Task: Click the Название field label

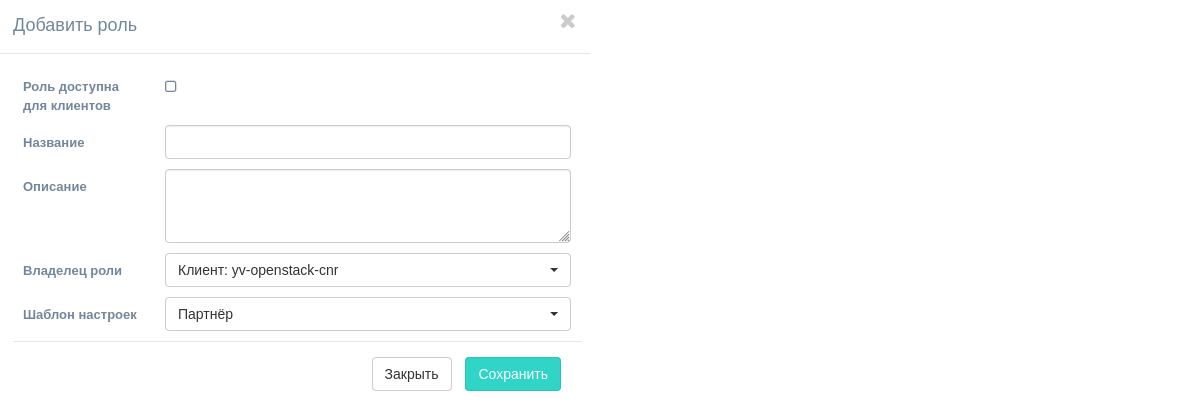Action: point(53,142)
